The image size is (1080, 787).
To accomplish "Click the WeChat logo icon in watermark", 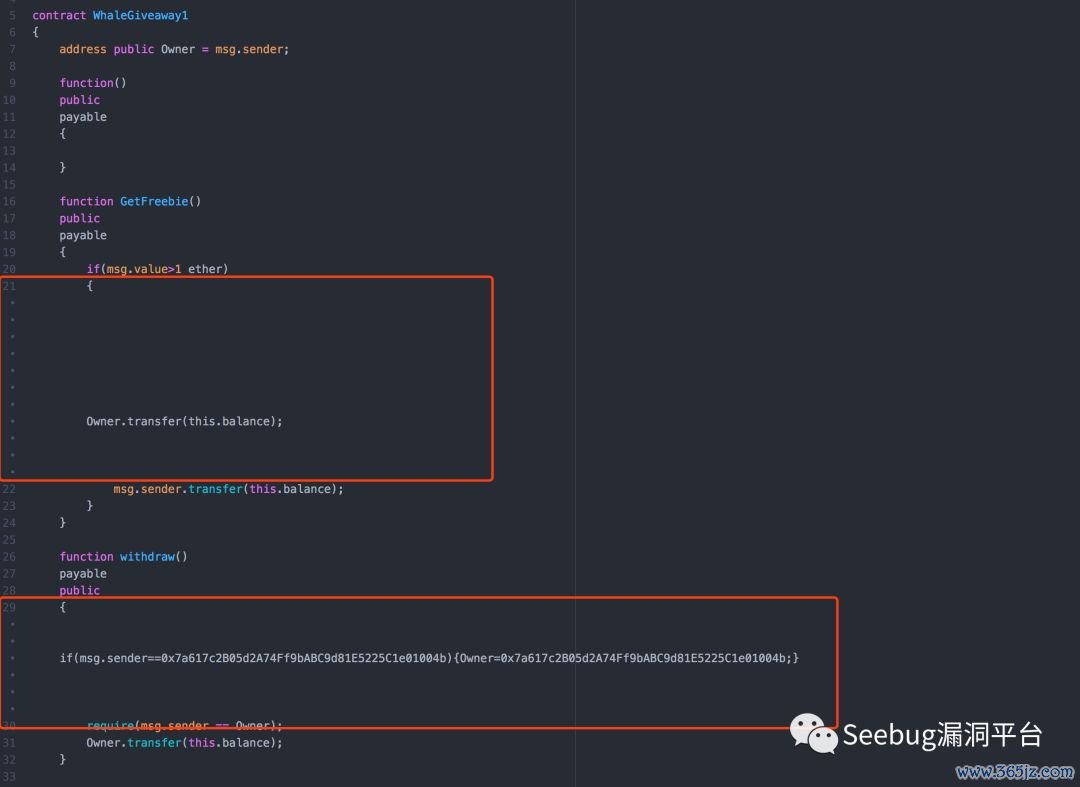I will (x=814, y=733).
